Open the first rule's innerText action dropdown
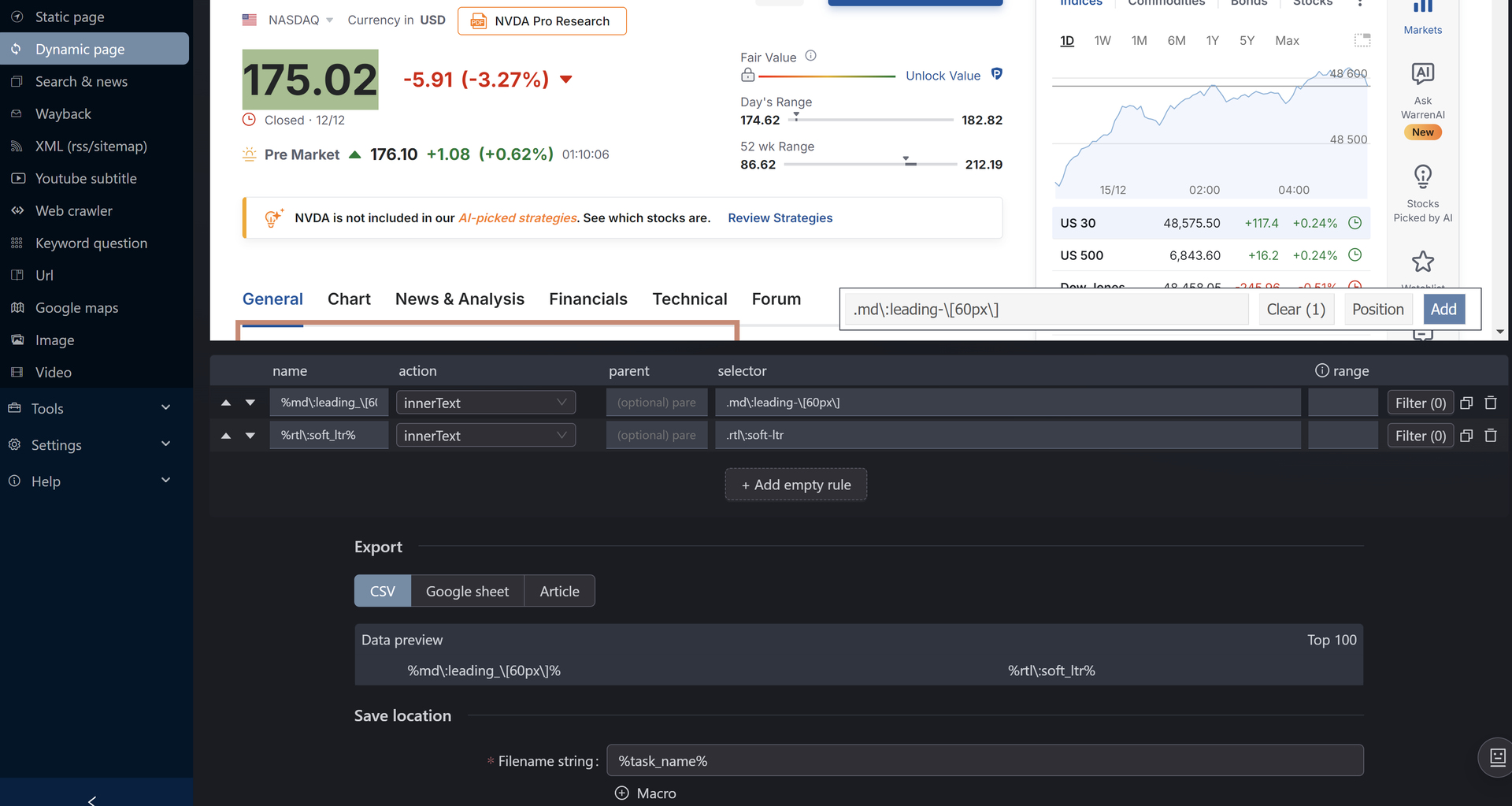This screenshot has width=1512, height=806. point(485,403)
